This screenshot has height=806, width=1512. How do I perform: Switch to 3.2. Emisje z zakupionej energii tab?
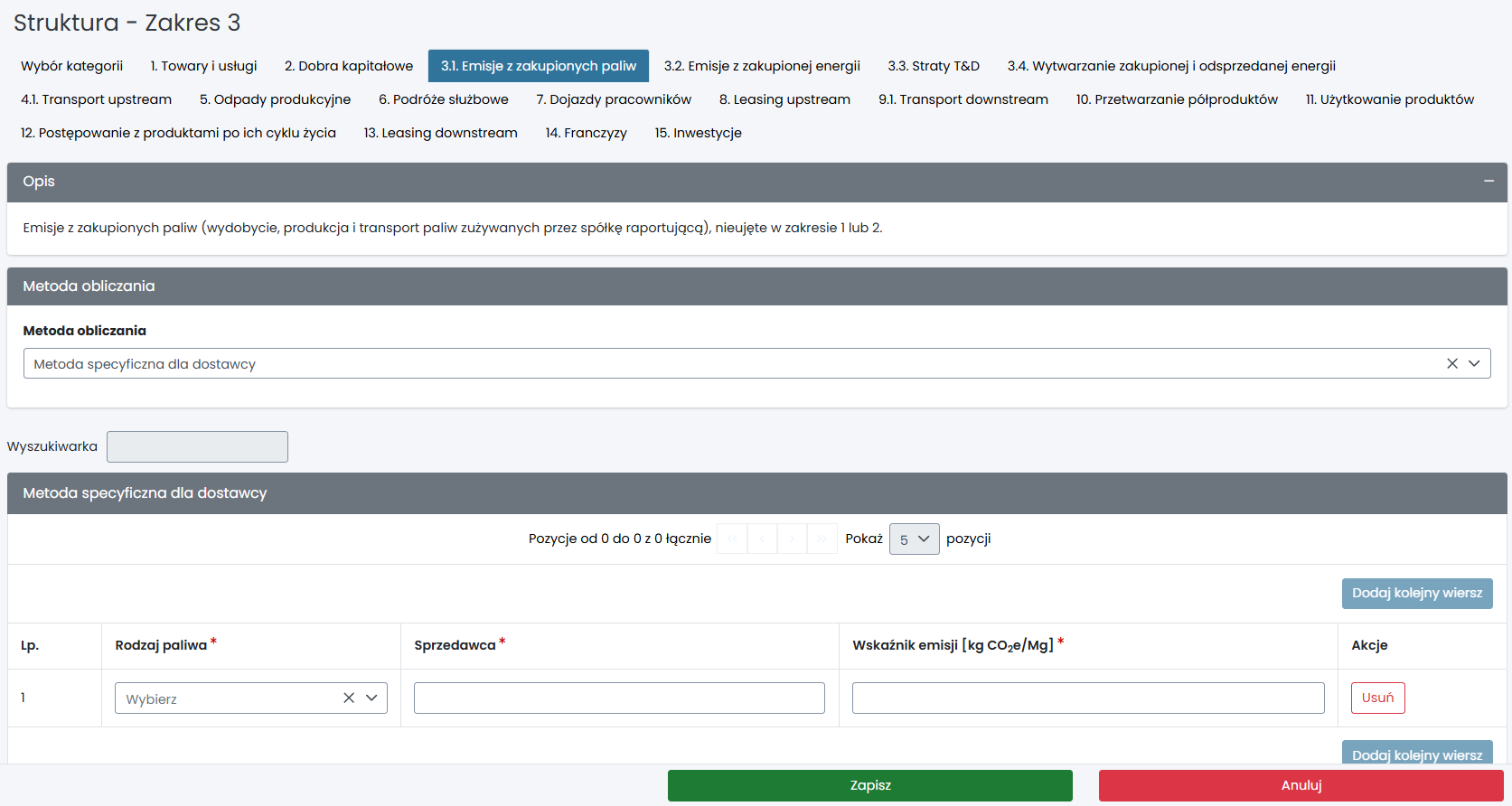(x=761, y=66)
